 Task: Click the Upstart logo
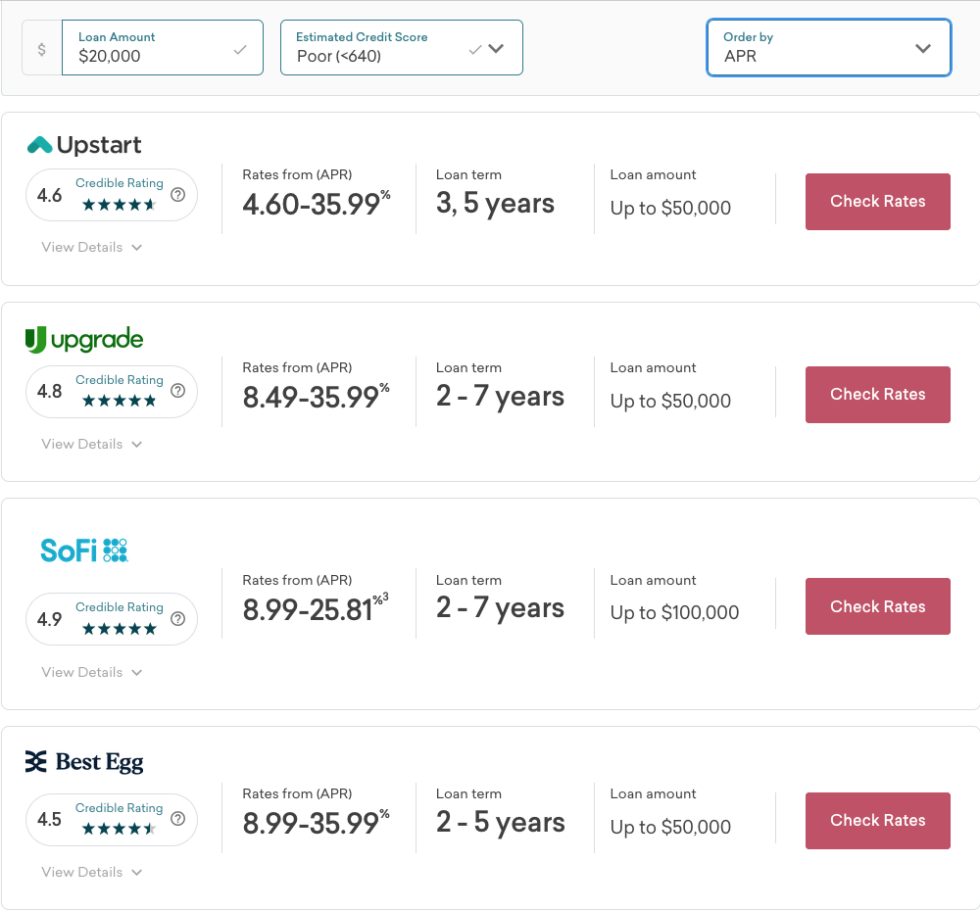[x=84, y=144]
